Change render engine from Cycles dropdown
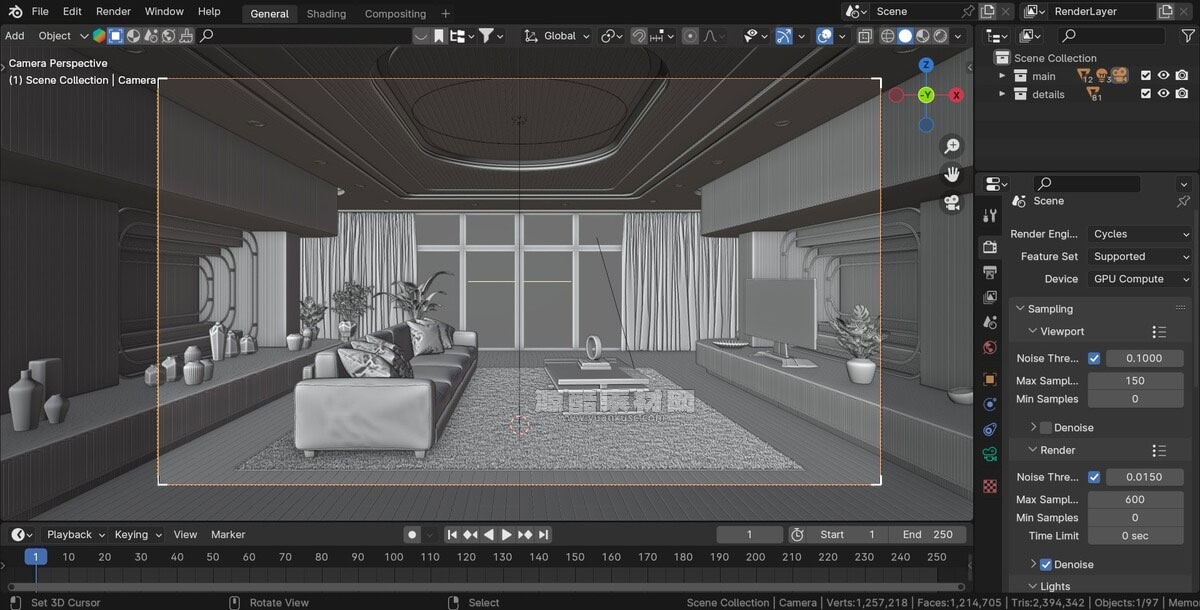The image size is (1200, 610). 1138,233
